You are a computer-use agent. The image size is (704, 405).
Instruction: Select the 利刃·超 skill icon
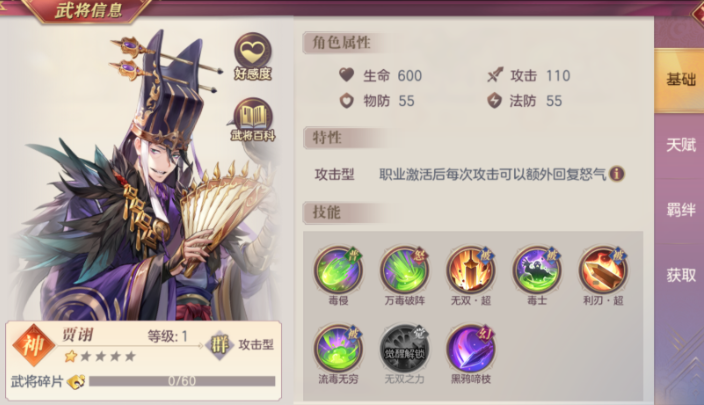pyautogui.click(x=603, y=270)
